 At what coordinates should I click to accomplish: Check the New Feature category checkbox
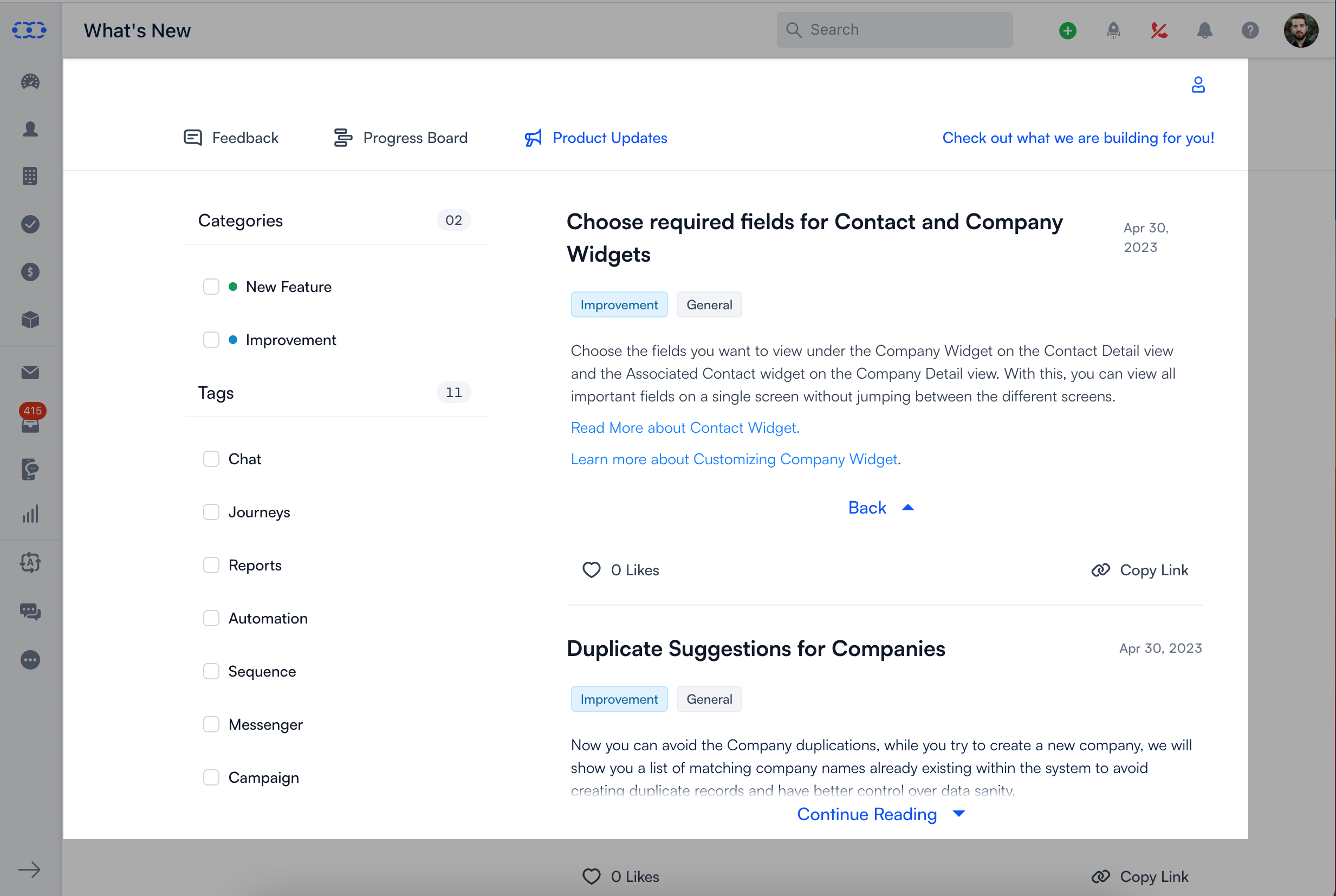pos(211,286)
